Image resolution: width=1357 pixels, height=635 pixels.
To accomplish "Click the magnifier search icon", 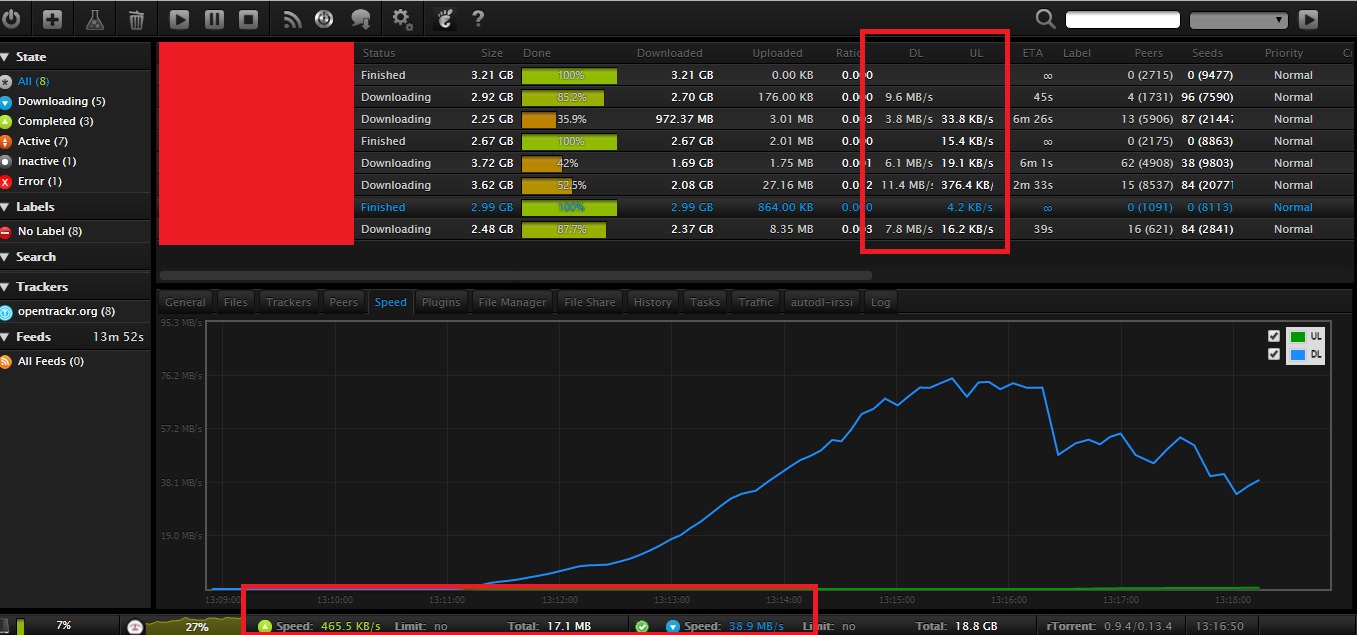I will pyautogui.click(x=1045, y=19).
